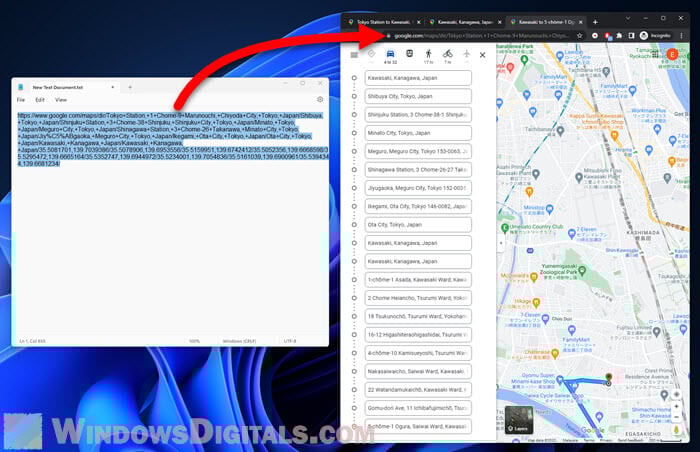Click the Ikegami, Ota City waypoint field

418,206
